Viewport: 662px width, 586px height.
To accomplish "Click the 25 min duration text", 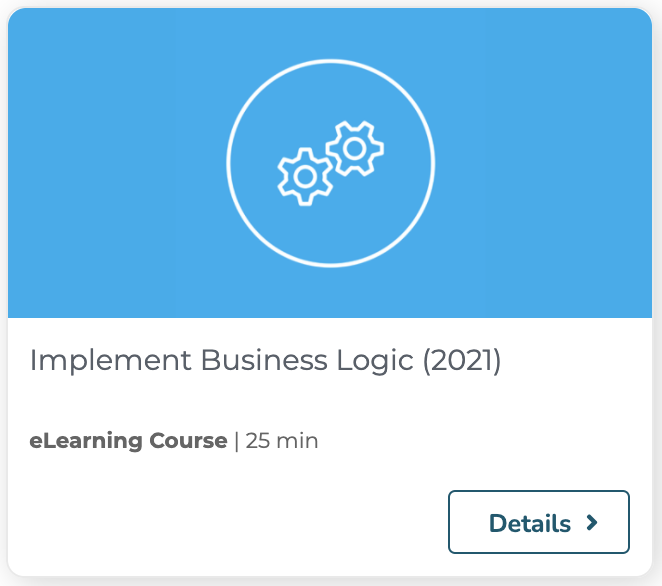I will pyautogui.click(x=282, y=441).
